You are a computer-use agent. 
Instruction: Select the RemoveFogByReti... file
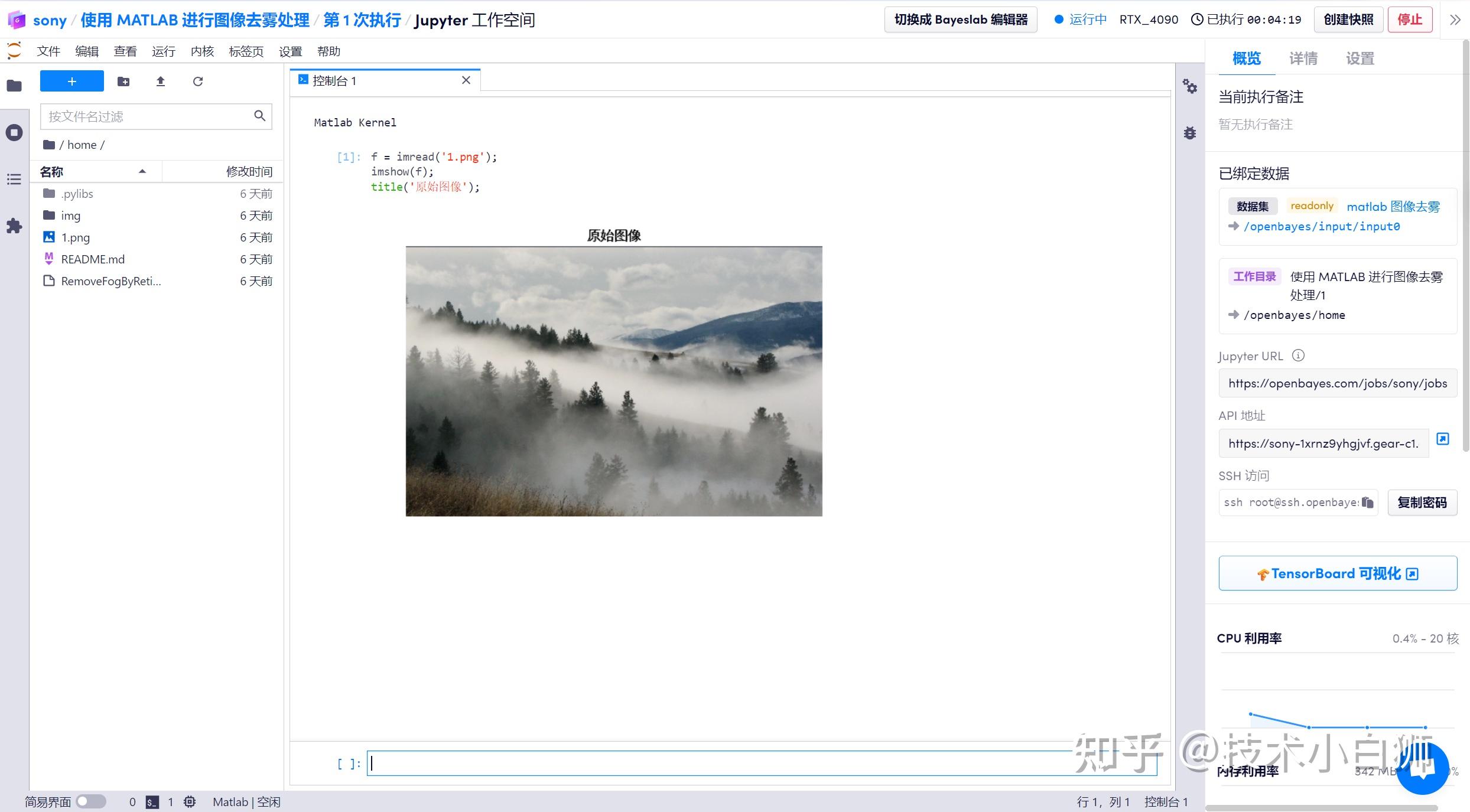click(157, 281)
